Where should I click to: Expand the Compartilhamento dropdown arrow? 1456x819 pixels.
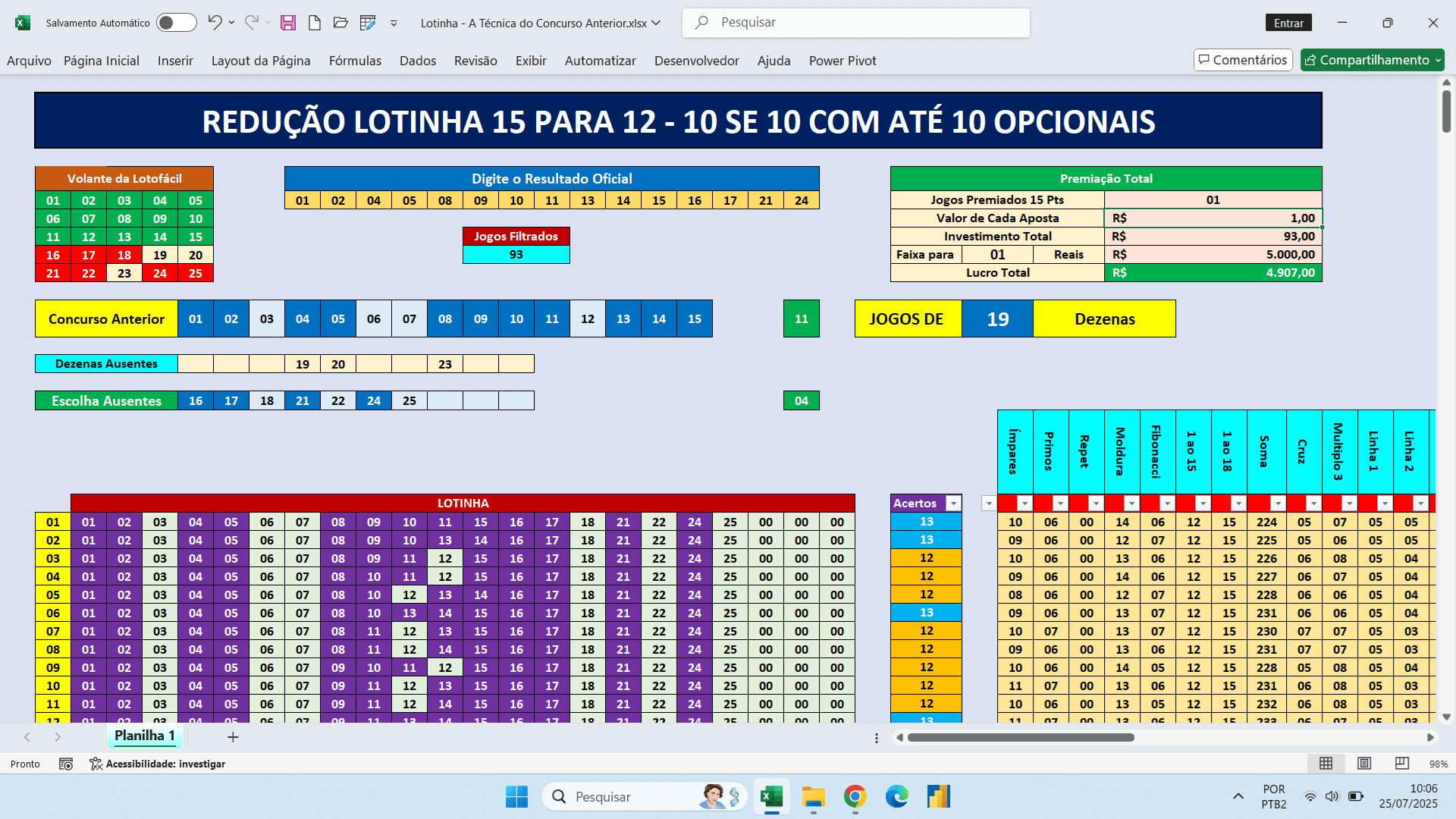pyautogui.click(x=1438, y=60)
